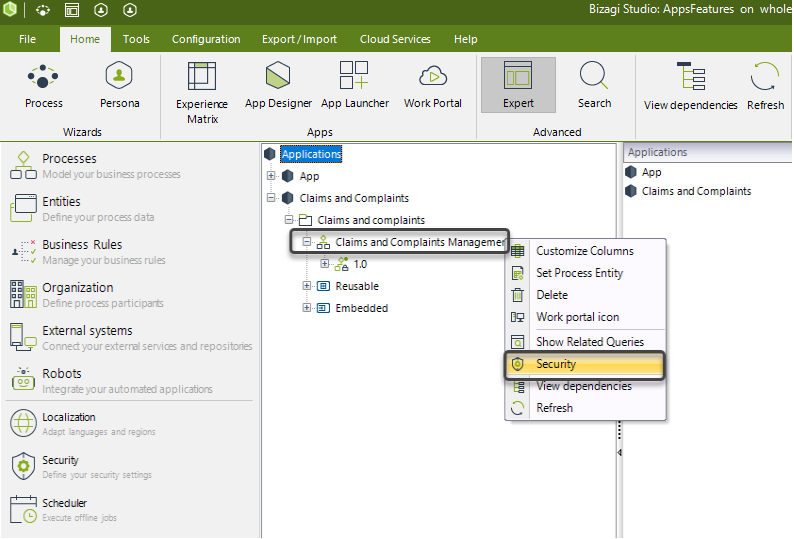Select Expert view button
Screen dimensions: 794x539
pyautogui.click(x=518, y=85)
